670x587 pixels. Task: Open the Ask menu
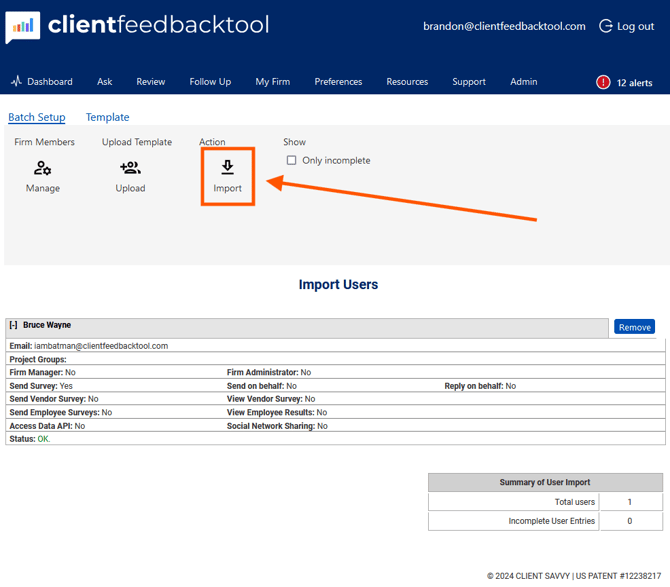coord(104,82)
